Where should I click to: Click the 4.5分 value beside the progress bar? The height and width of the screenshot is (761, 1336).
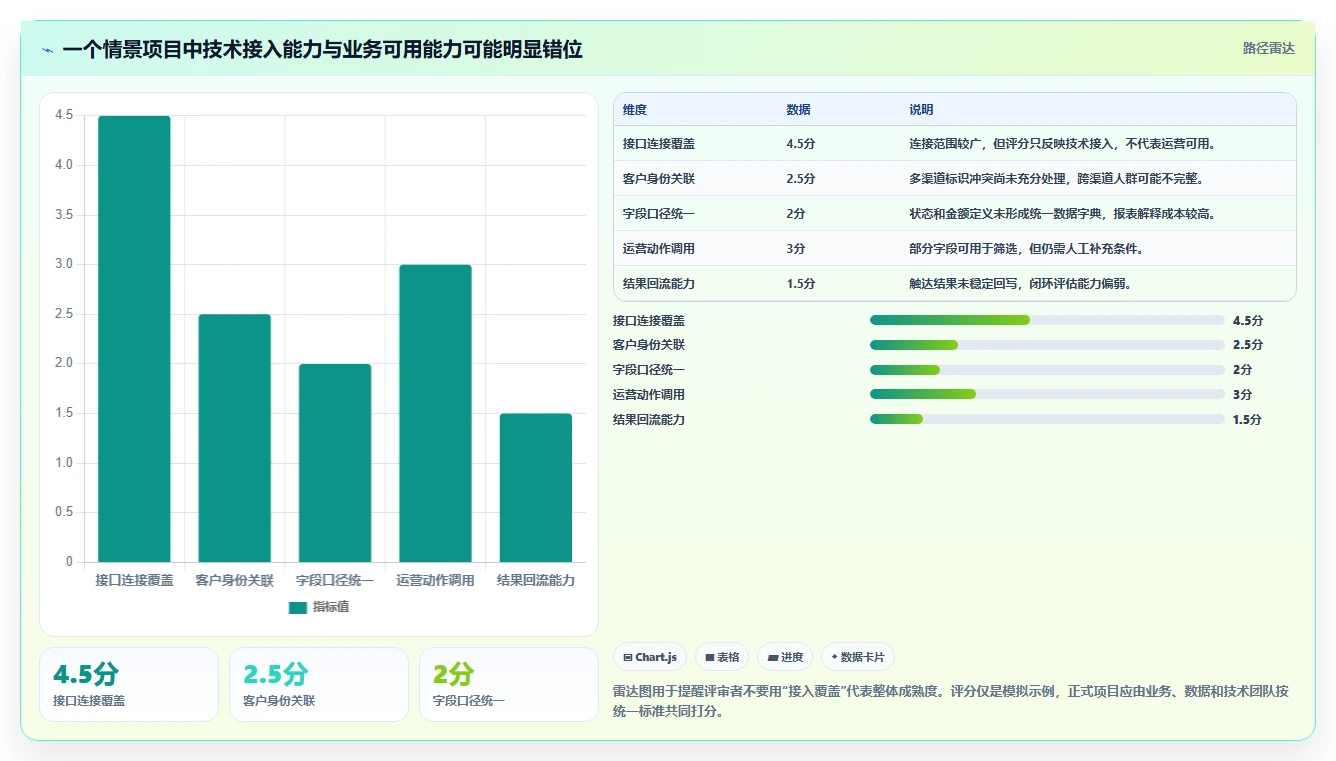(1248, 321)
